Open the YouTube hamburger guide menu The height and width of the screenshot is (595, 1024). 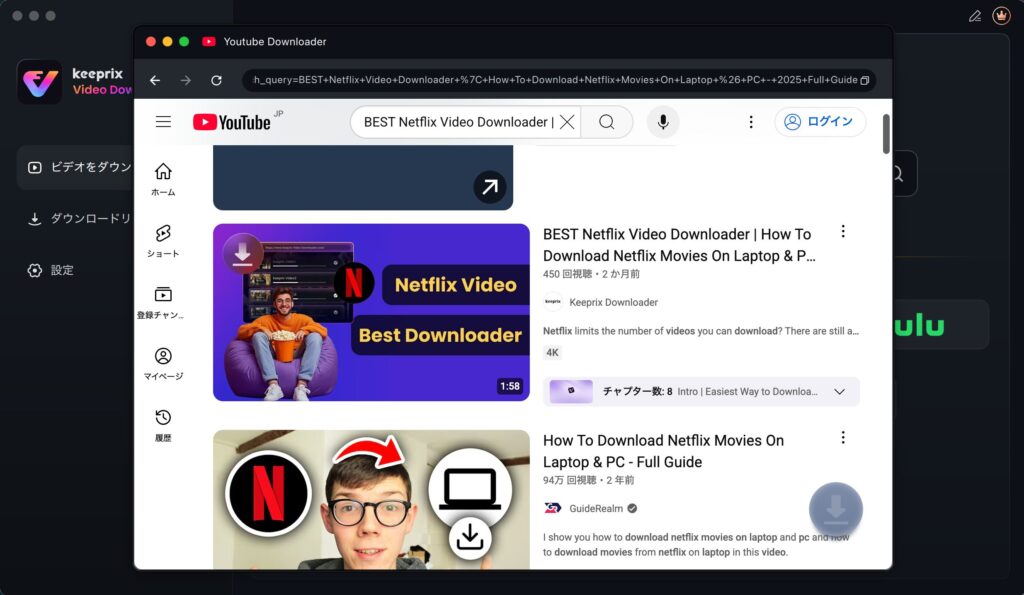[163, 121]
